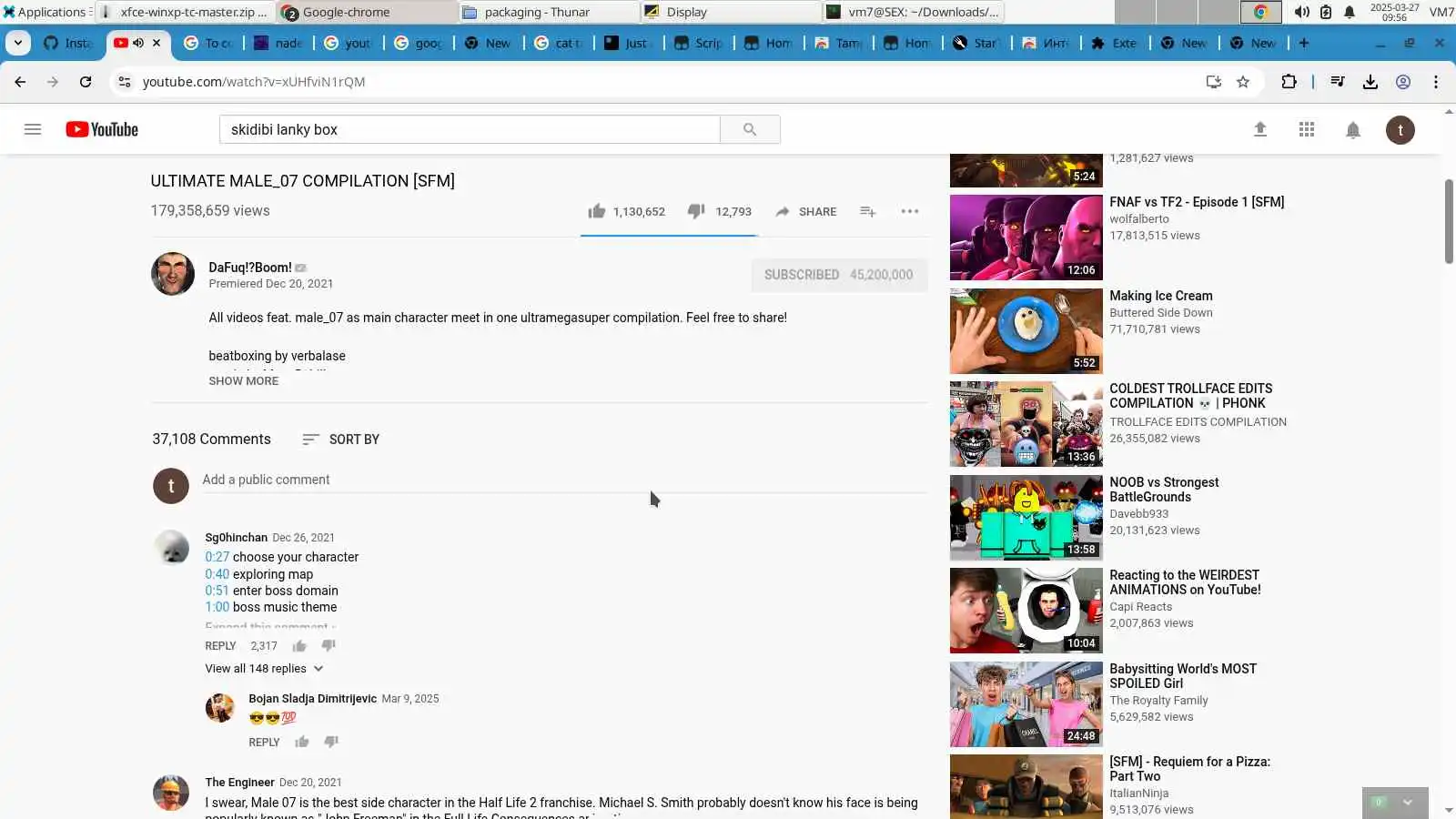Open the Chrome profile icon
1456x819 pixels.
coord(1403,82)
